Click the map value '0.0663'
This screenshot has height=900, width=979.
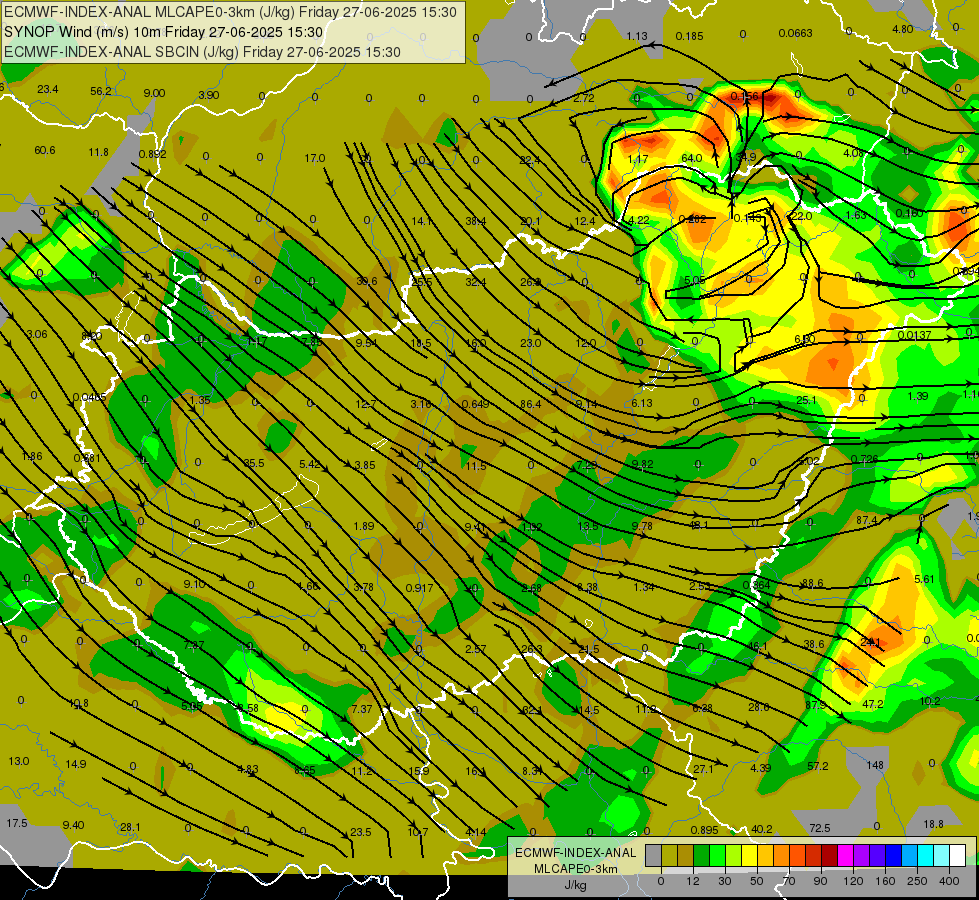(795, 33)
